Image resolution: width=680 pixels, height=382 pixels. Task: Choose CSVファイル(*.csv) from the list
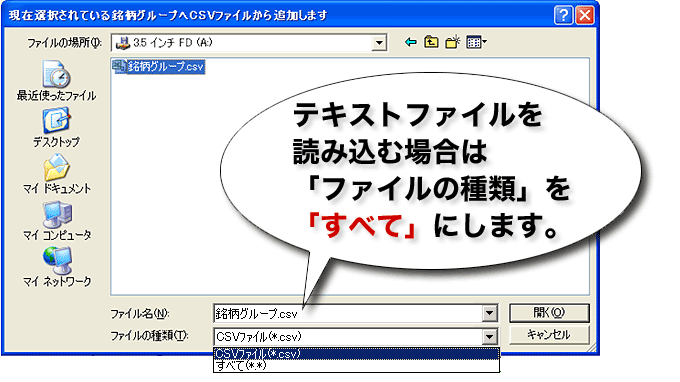click(x=356, y=354)
